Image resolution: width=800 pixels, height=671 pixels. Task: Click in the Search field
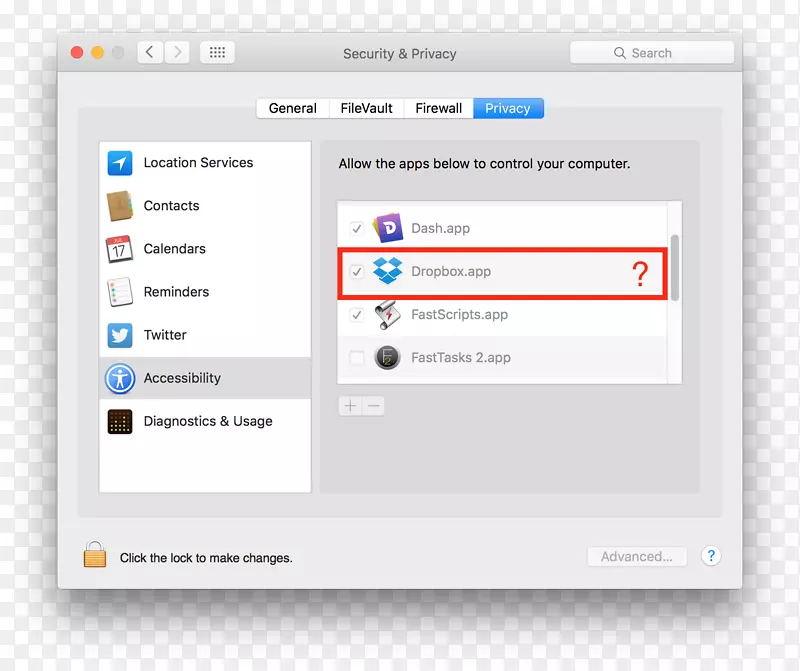[652, 52]
